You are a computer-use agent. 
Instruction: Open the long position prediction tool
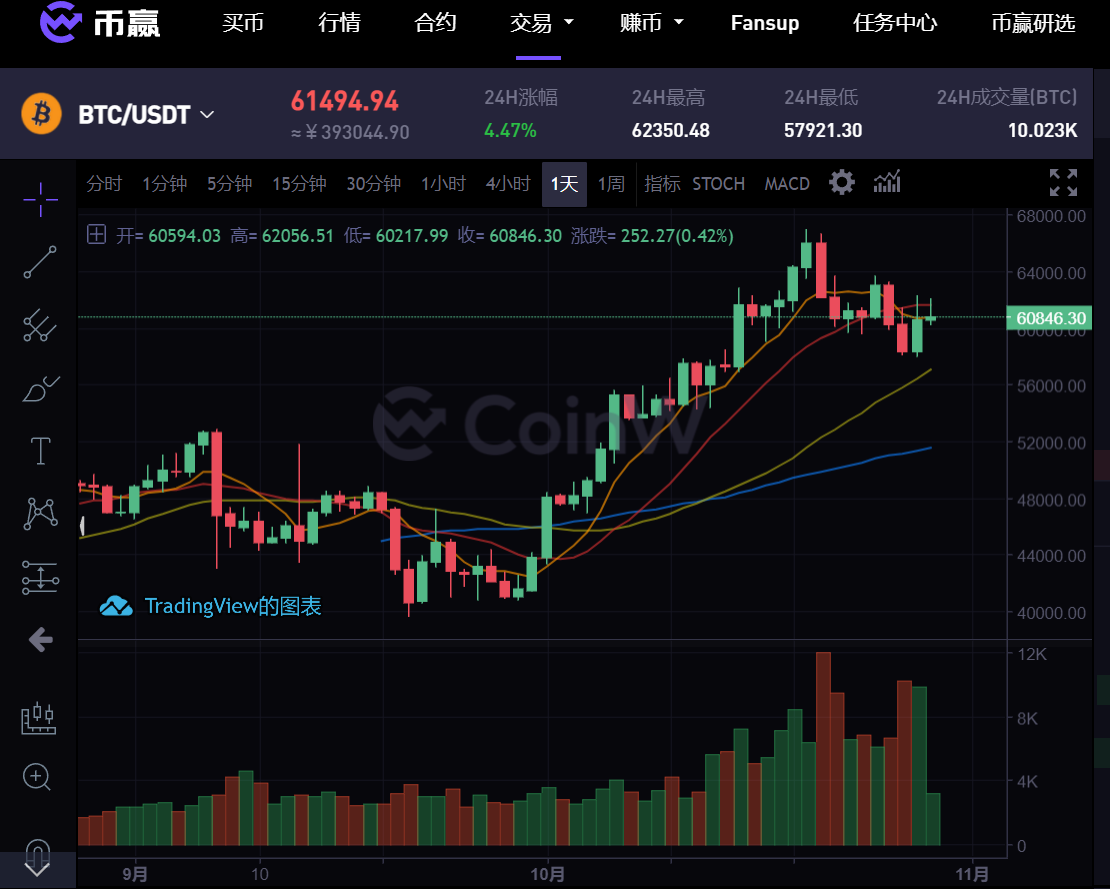40,578
